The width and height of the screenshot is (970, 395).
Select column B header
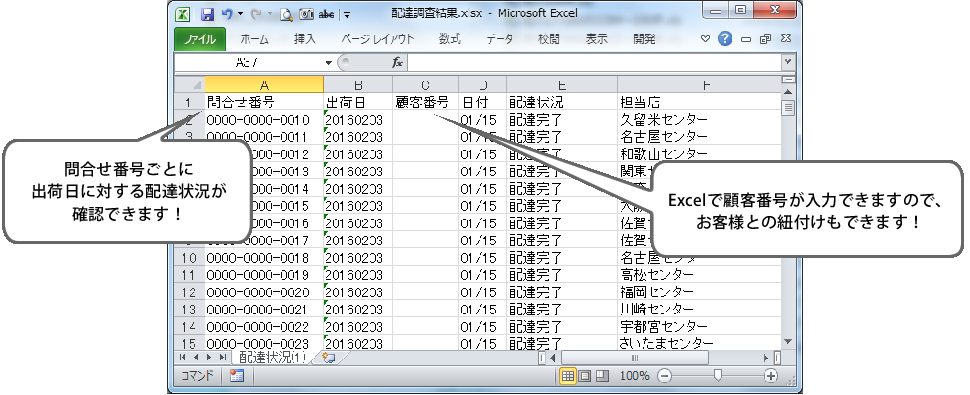tap(358, 85)
